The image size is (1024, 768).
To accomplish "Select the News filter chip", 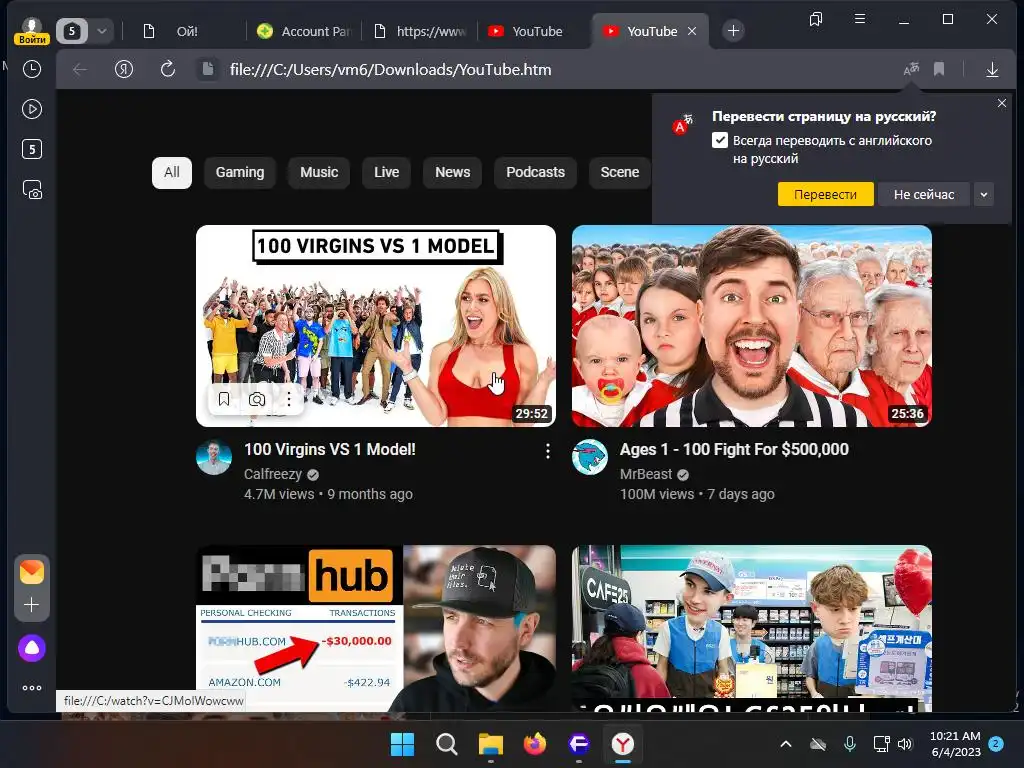I will (x=453, y=172).
